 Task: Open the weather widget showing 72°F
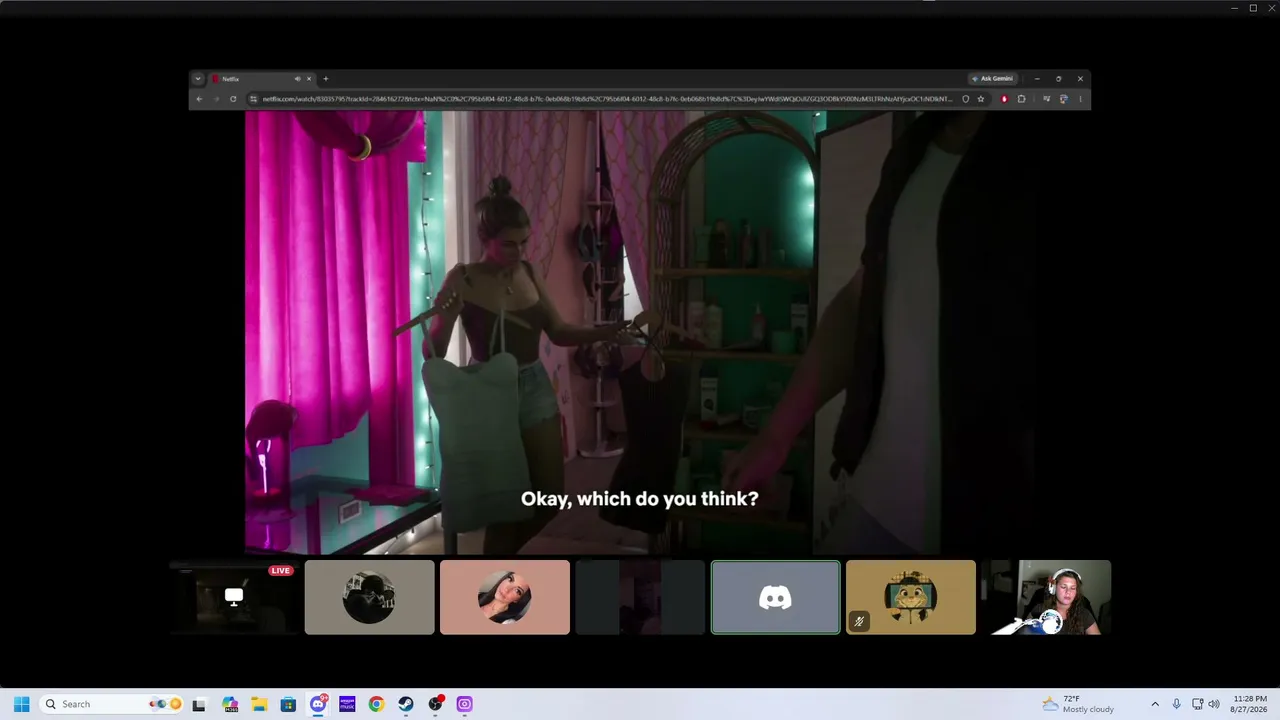point(1078,704)
